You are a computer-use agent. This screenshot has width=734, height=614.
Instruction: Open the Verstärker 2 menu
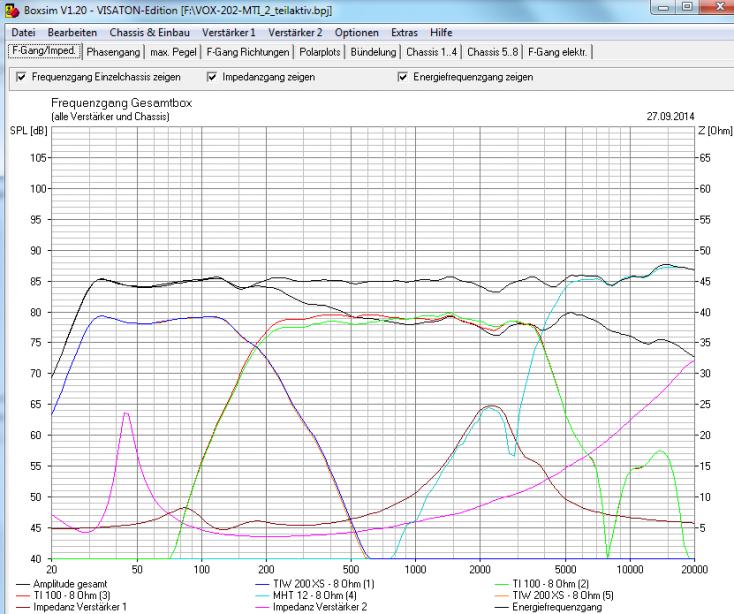(x=295, y=33)
